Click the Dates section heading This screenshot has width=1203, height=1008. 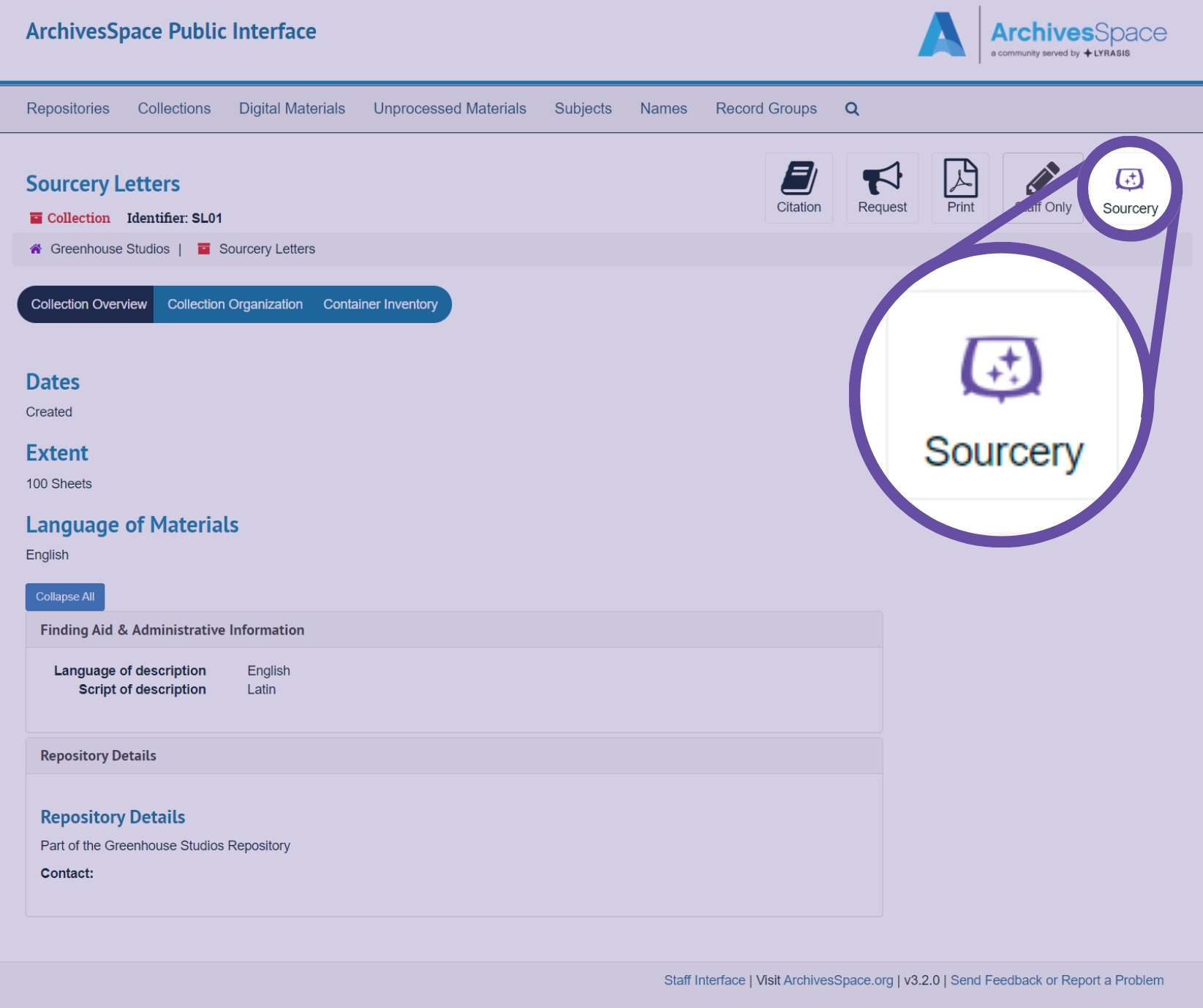click(x=53, y=382)
